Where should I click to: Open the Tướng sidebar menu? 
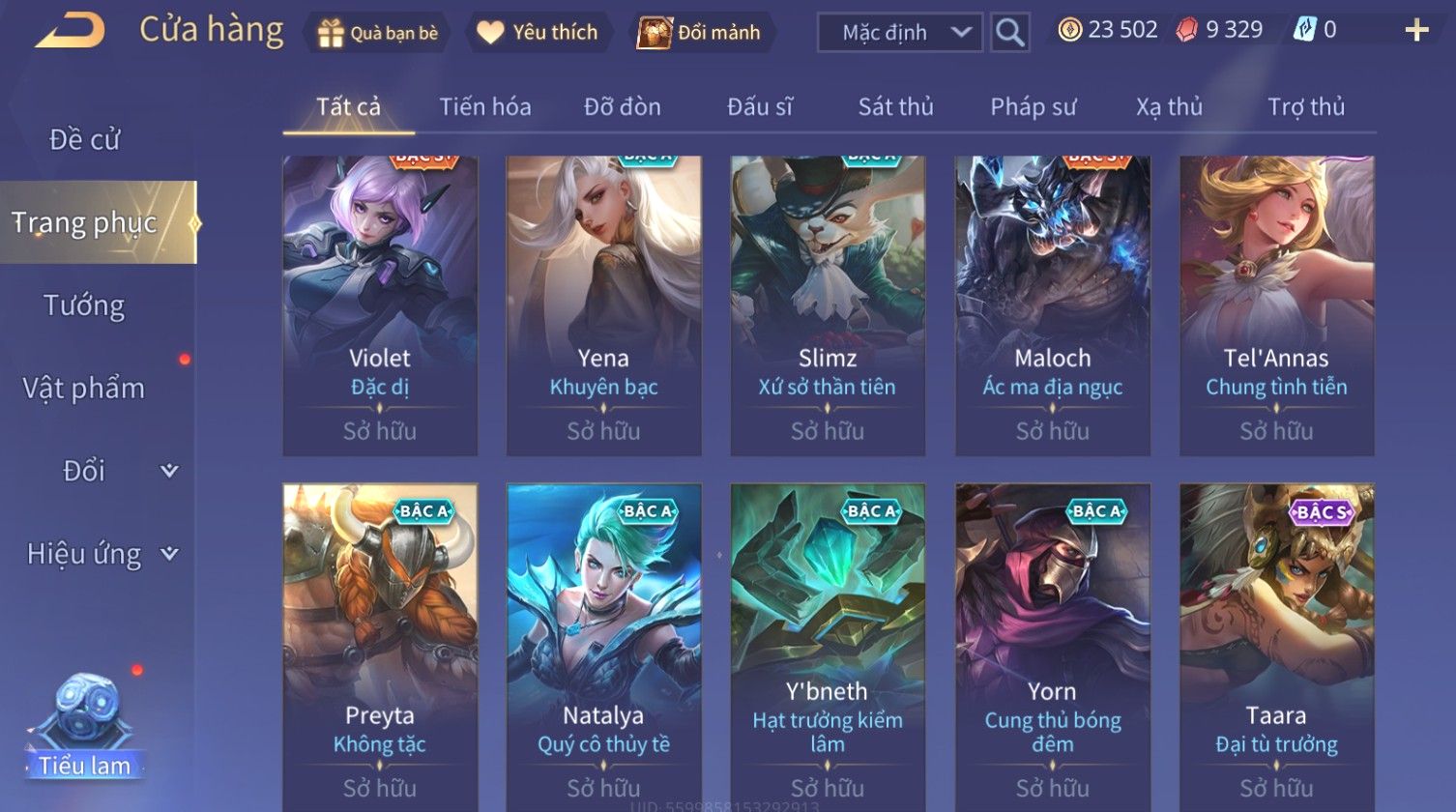[x=84, y=305]
